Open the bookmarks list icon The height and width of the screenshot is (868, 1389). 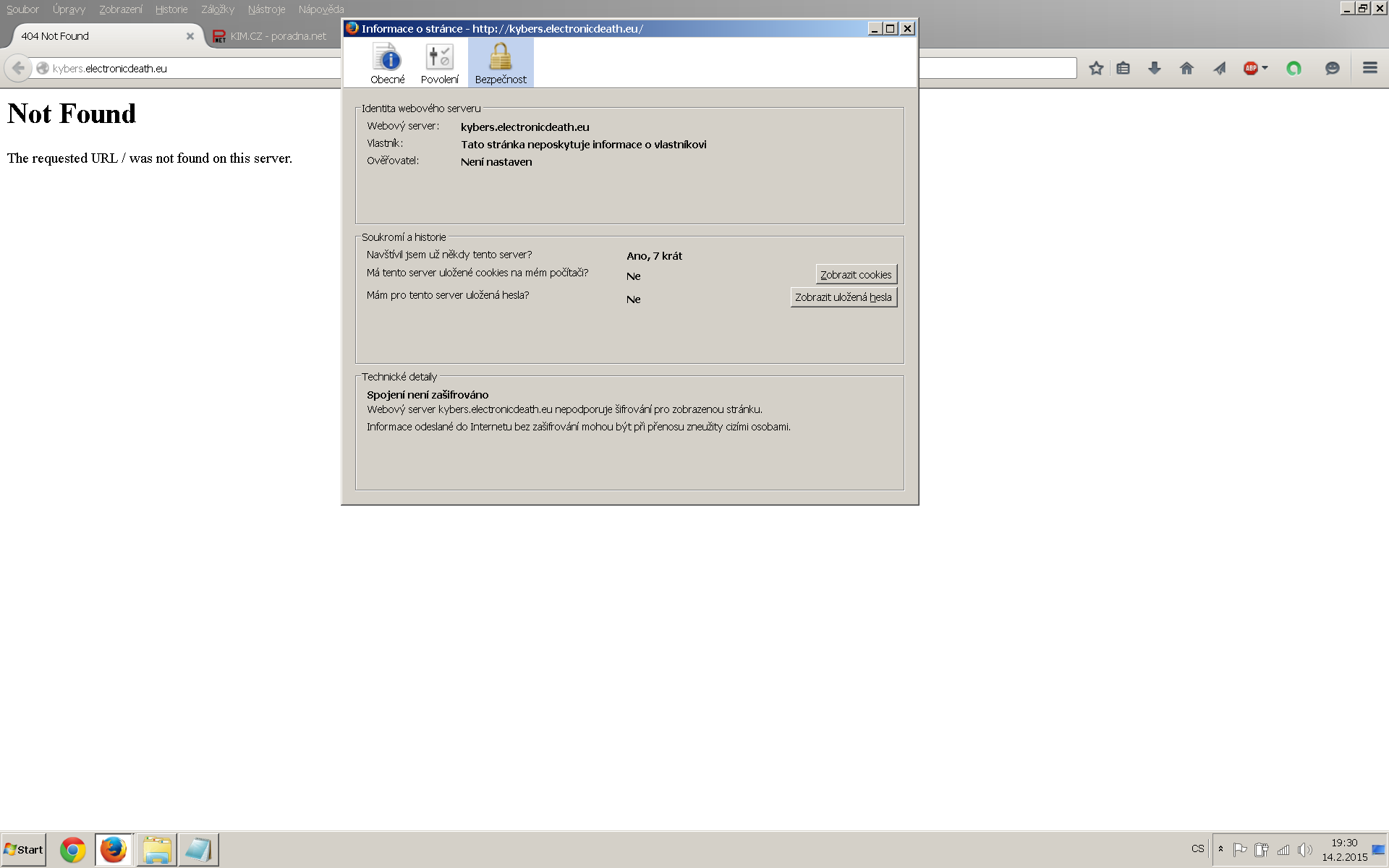(x=1123, y=68)
